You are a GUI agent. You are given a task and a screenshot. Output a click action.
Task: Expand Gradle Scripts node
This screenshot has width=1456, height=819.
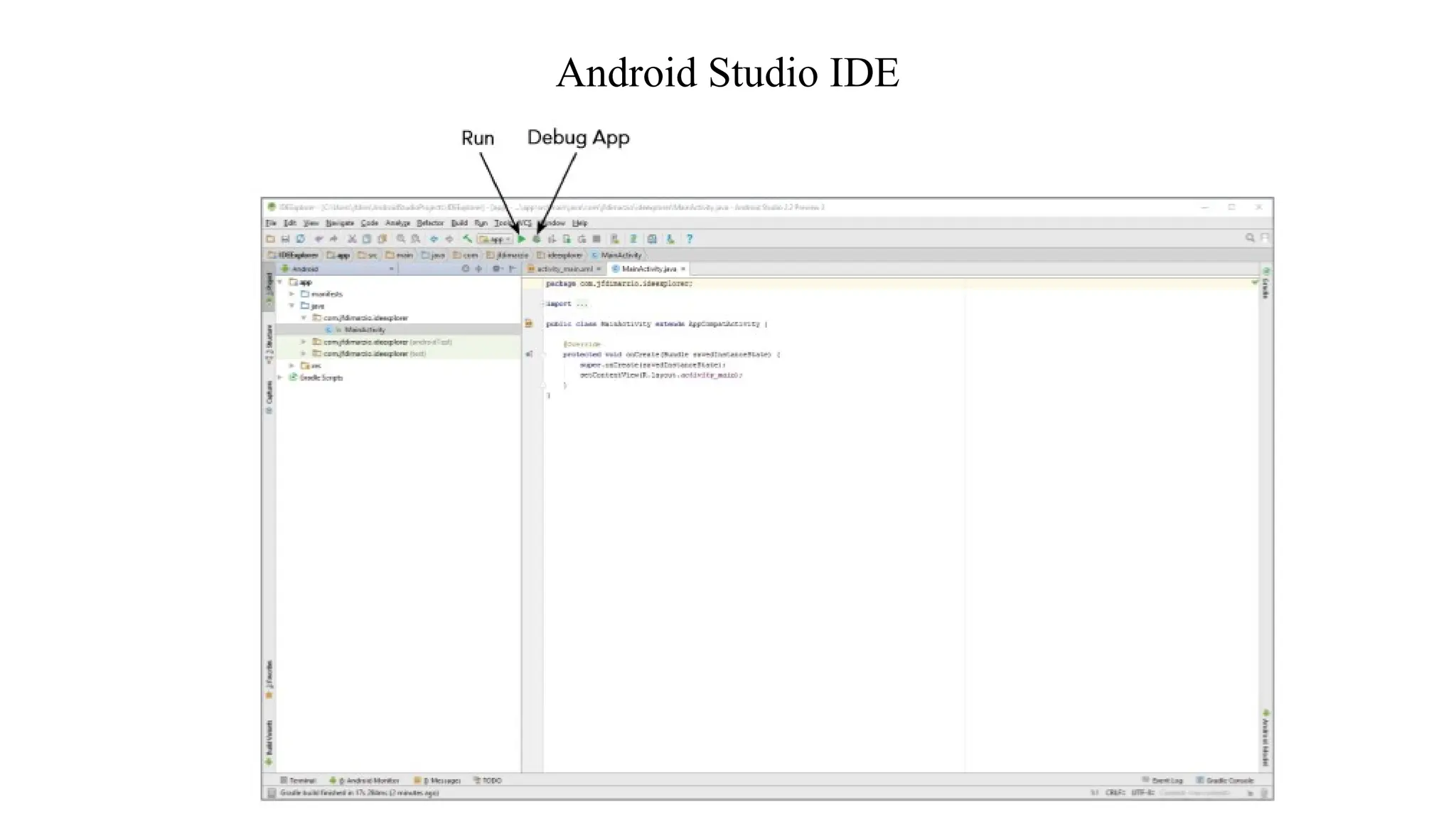pyautogui.click(x=281, y=378)
